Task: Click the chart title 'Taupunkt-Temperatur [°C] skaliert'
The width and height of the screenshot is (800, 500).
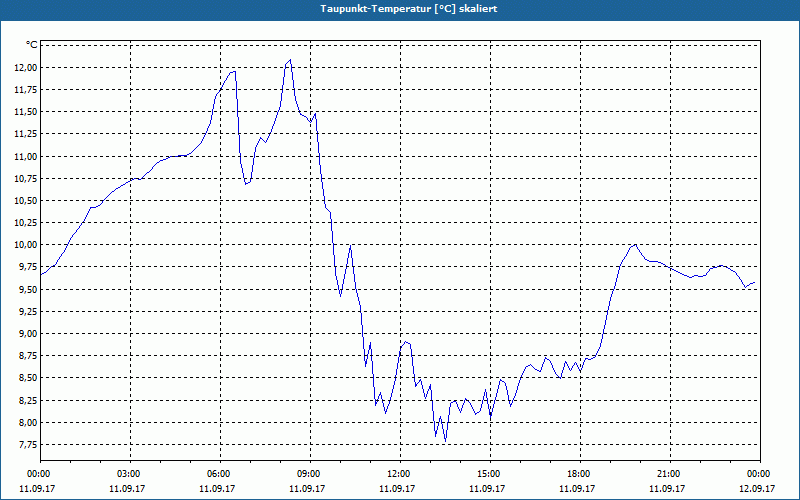Action: [409, 9]
